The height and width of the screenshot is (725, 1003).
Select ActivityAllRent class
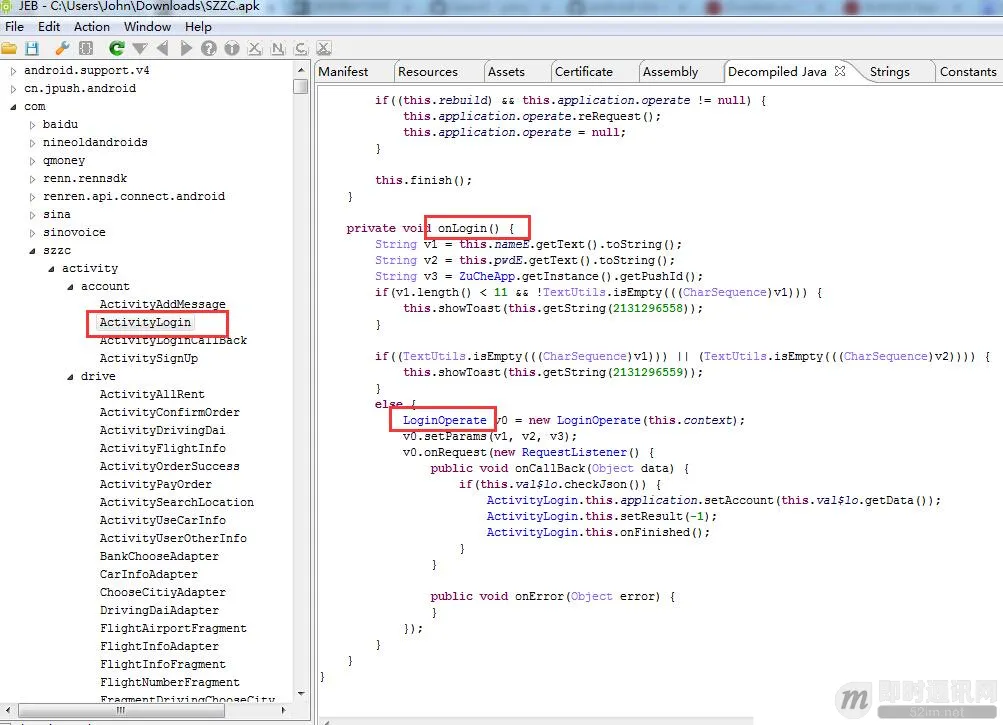pyautogui.click(x=152, y=394)
